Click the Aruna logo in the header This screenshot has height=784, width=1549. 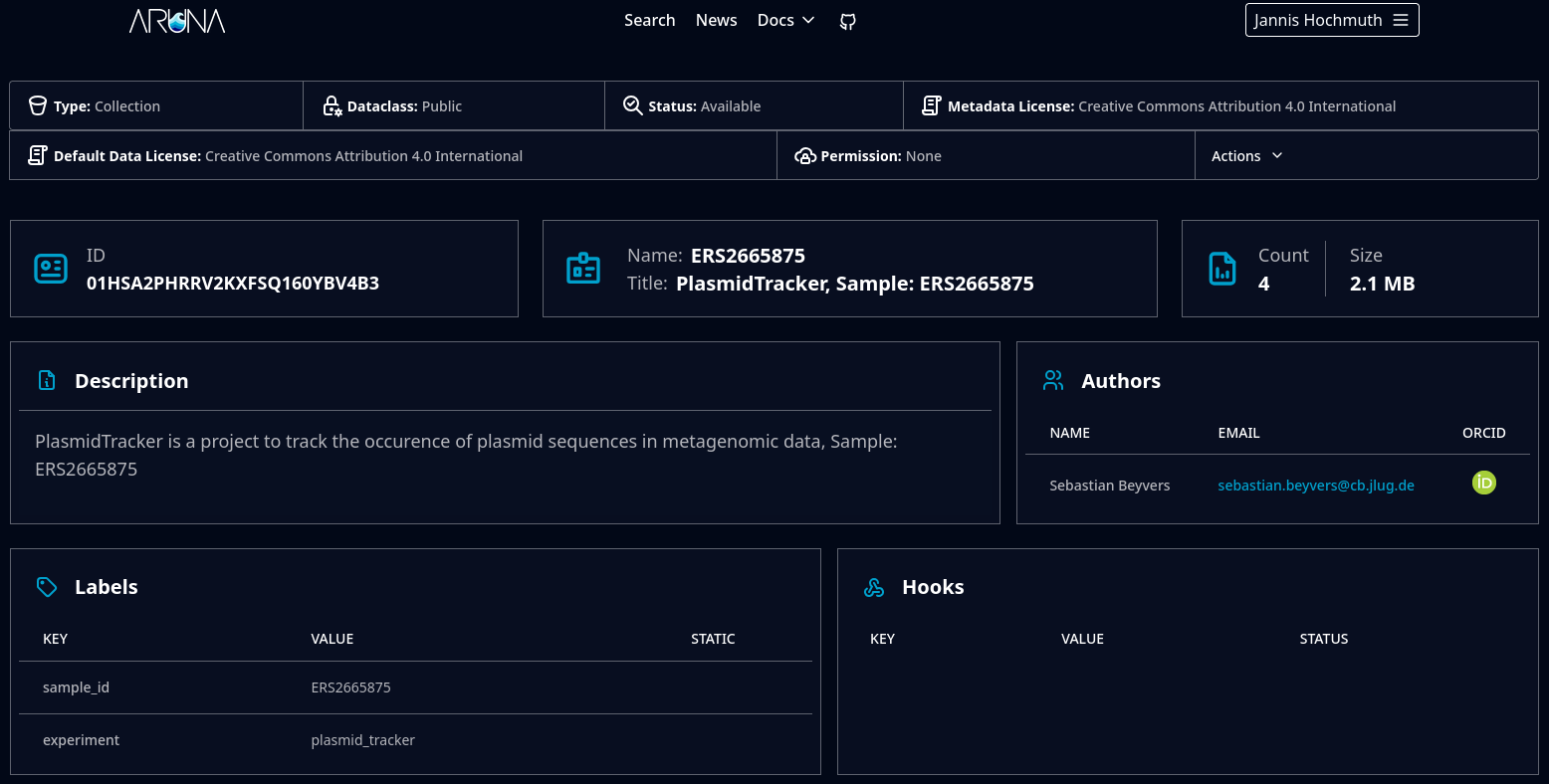coord(177,21)
